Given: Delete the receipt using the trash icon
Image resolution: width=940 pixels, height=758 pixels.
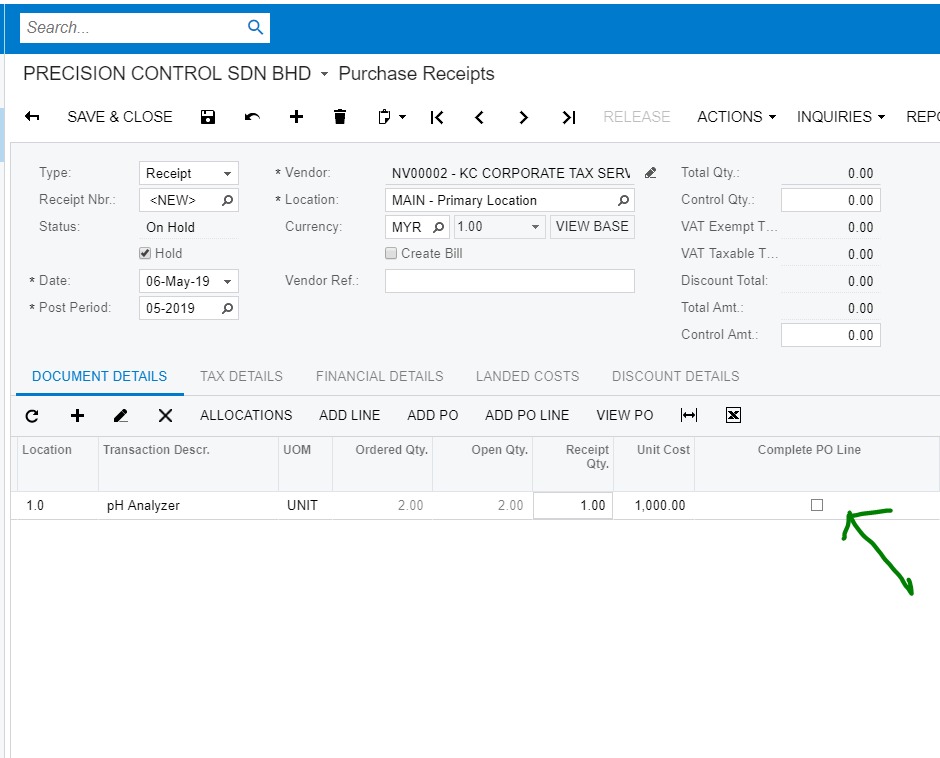Looking at the screenshot, I should [340, 117].
